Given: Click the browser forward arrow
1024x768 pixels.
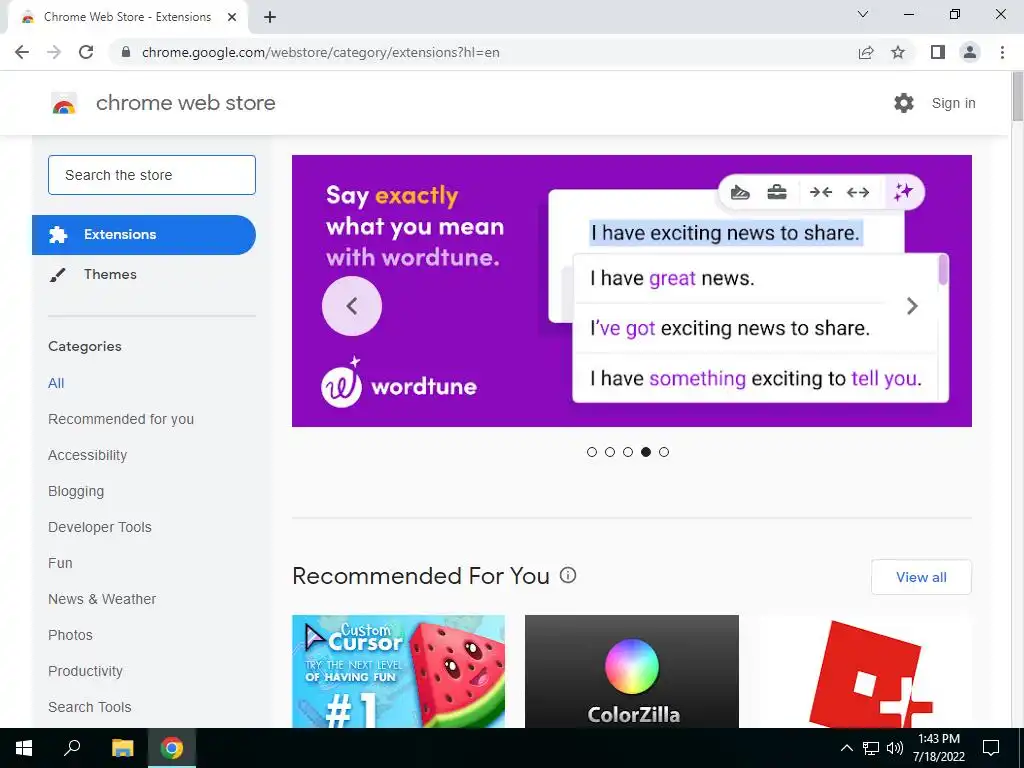Looking at the screenshot, I should click(x=54, y=52).
